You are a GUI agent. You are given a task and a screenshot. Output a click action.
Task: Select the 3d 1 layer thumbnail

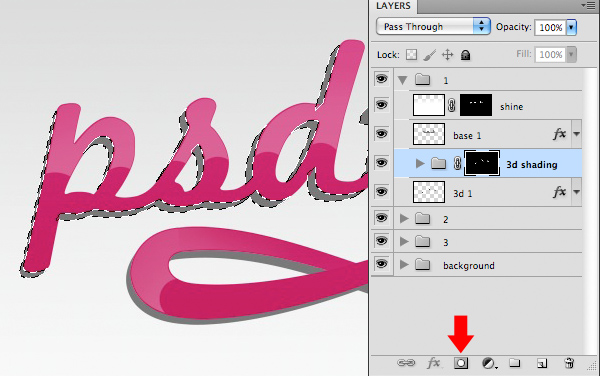pyautogui.click(x=429, y=192)
